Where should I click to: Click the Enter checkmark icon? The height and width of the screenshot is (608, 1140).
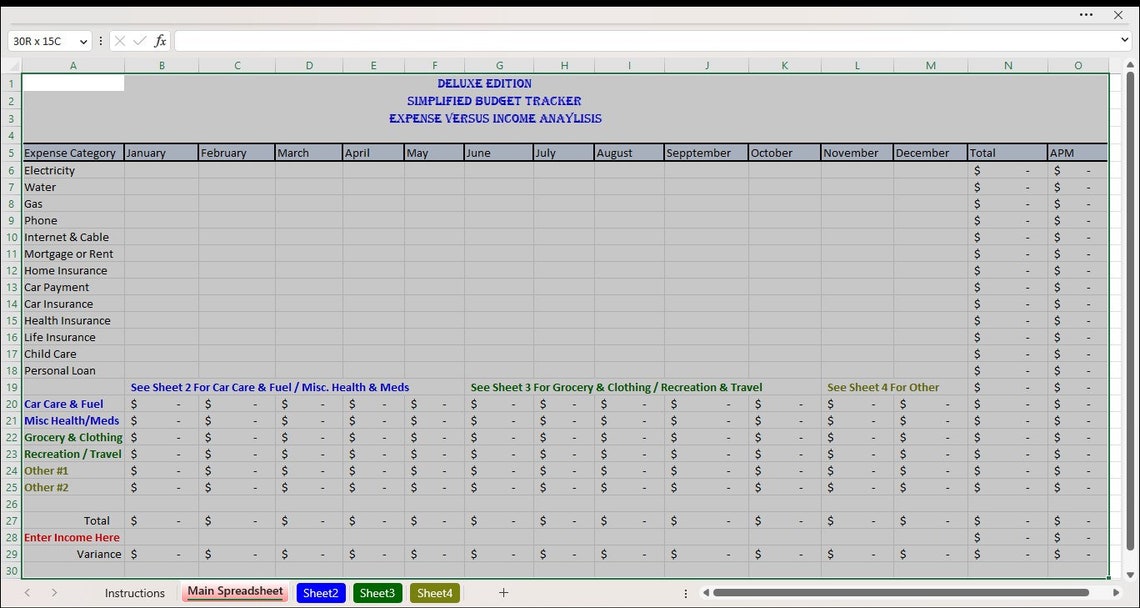click(x=139, y=41)
